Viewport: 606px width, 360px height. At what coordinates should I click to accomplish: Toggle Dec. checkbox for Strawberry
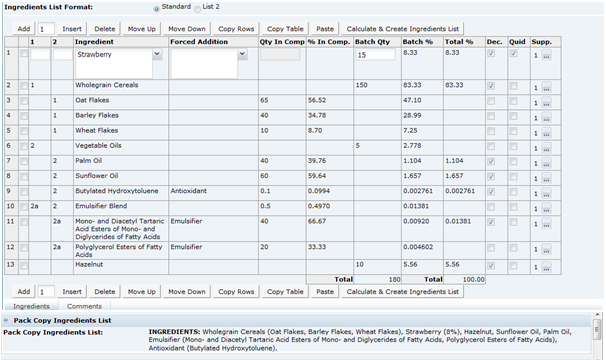tap(491, 53)
